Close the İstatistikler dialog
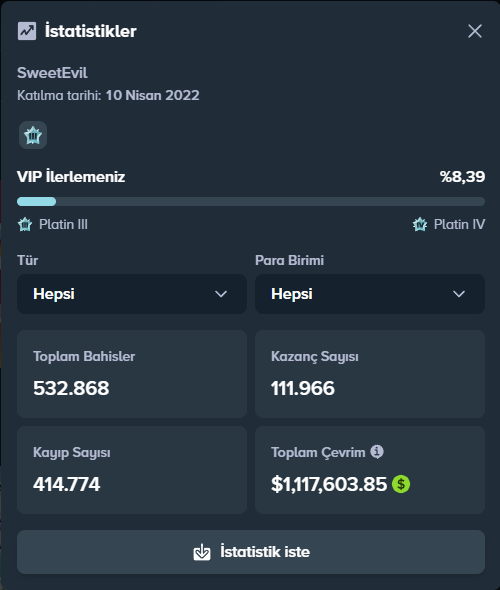The height and width of the screenshot is (590, 500). click(475, 31)
